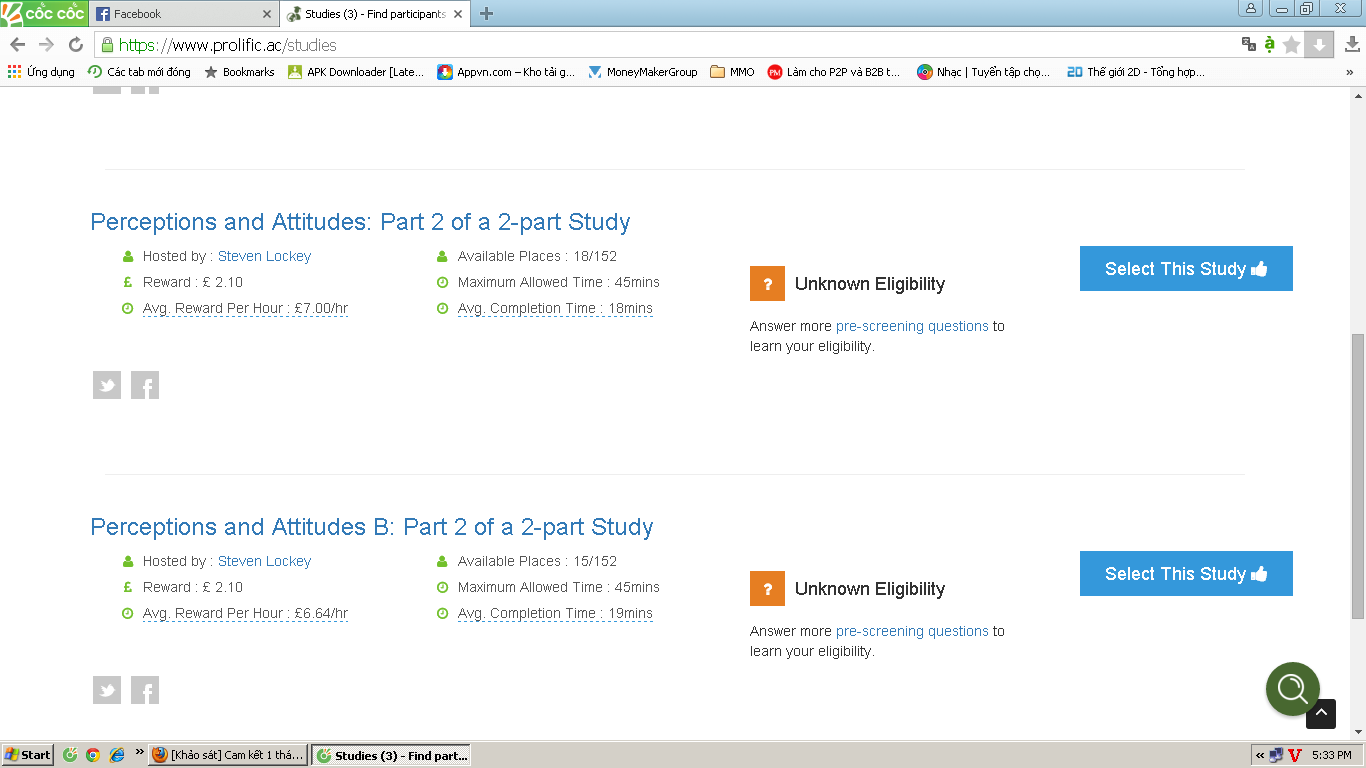
Task: Open the translate page icon in address bar
Action: 1248,44
